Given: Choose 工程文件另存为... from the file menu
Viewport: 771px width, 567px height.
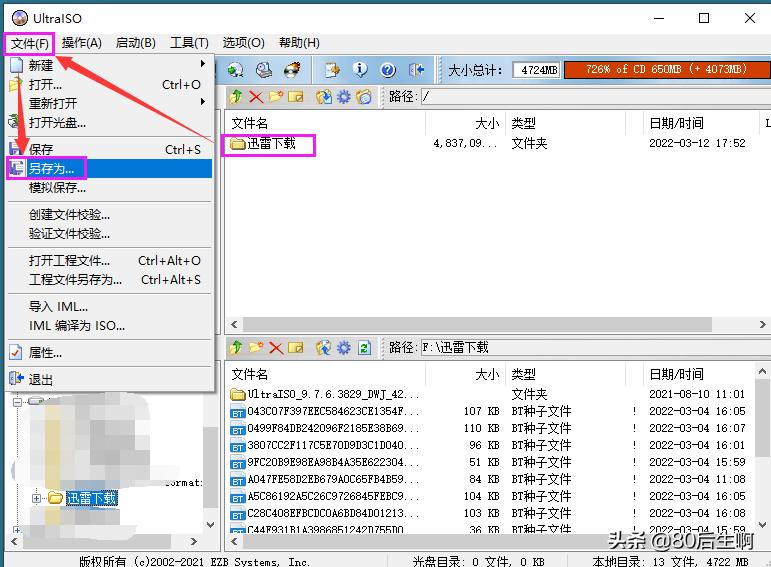Looking at the screenshot, I should (110, 279).
